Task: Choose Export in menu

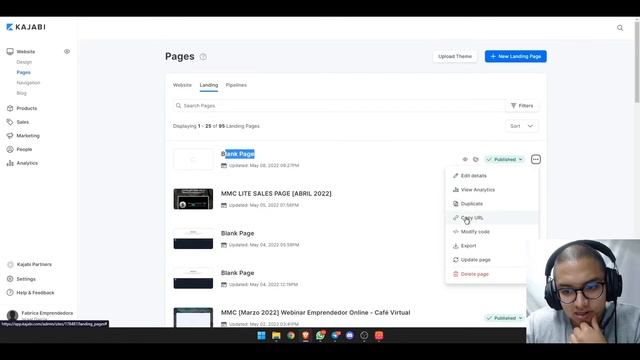Action: pyautogui.click(x=468, y=246)
